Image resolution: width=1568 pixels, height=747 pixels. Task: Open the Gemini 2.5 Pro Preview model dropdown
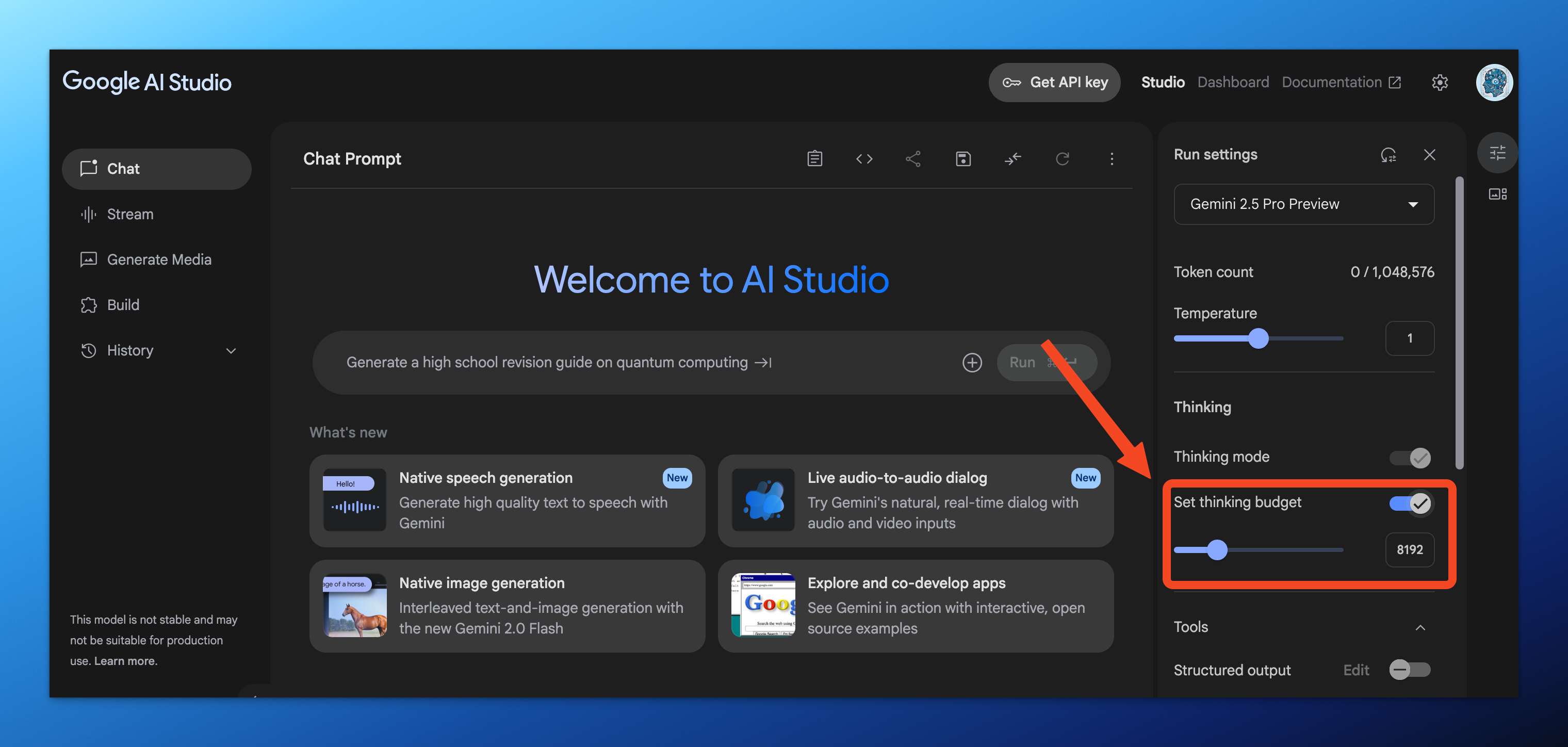tap(1304, 204)
